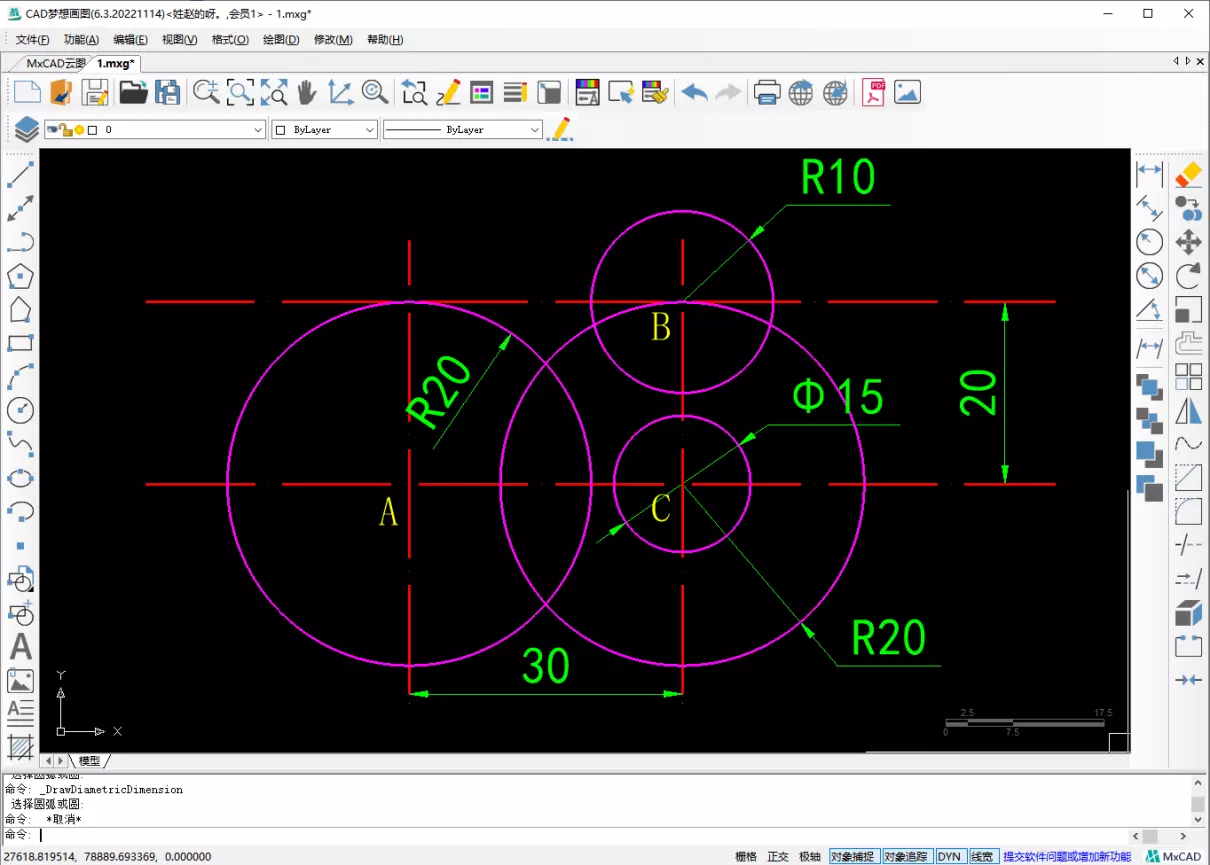
Task: Select the Rotate tool
Action: click(1189, 275)
